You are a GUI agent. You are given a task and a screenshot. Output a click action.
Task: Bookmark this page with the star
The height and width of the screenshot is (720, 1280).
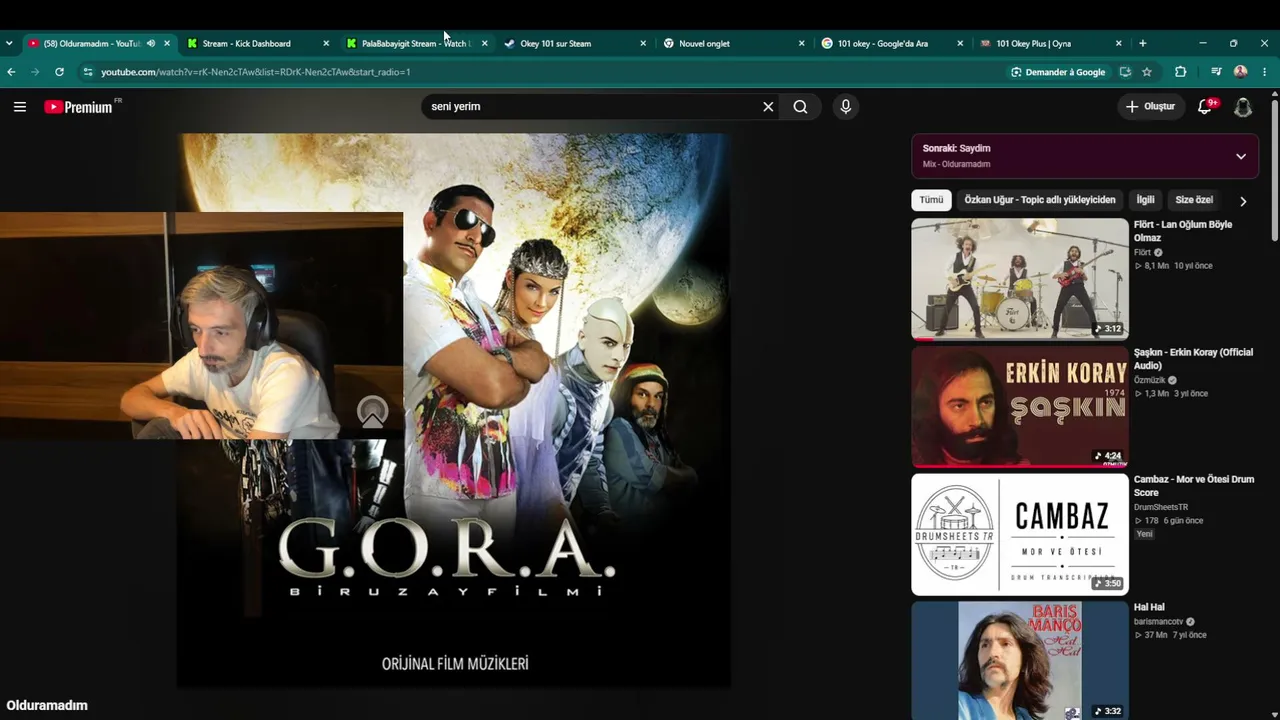1147,72
